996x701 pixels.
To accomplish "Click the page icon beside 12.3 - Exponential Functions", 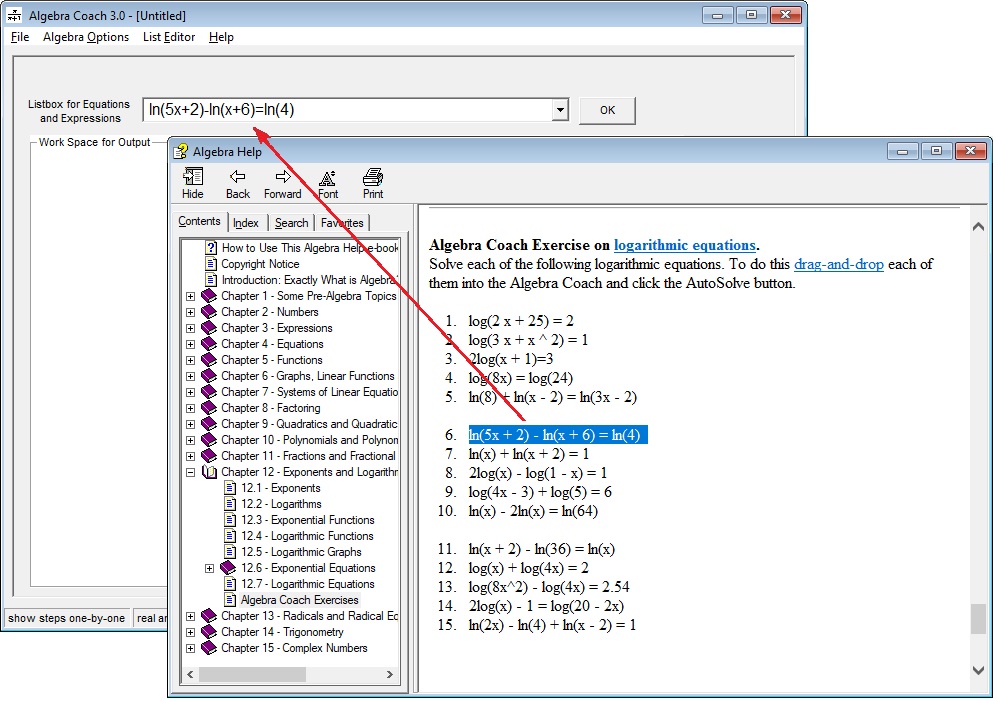I will point(231,520).
